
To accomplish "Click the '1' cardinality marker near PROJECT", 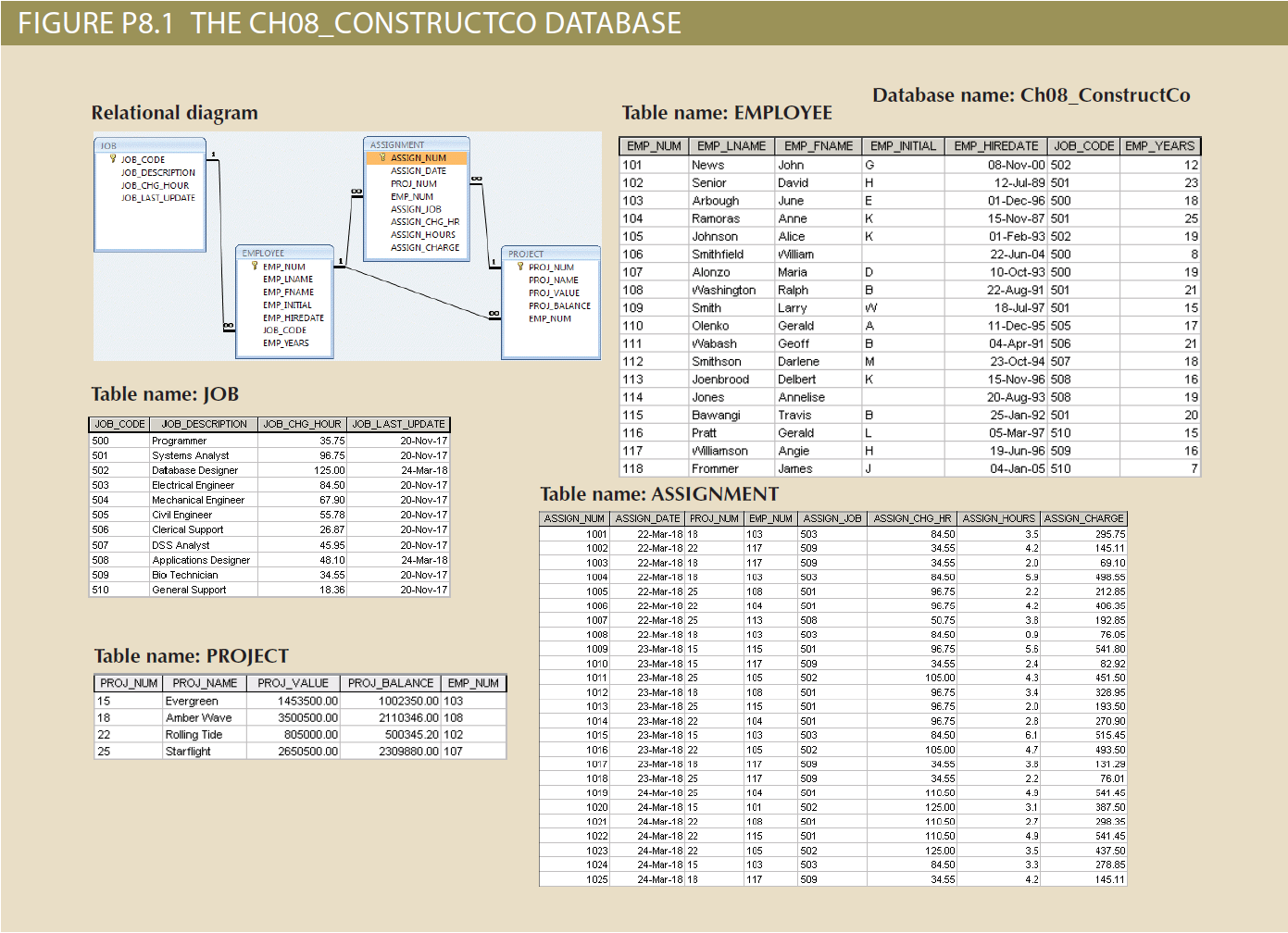I will click(493, 260).
